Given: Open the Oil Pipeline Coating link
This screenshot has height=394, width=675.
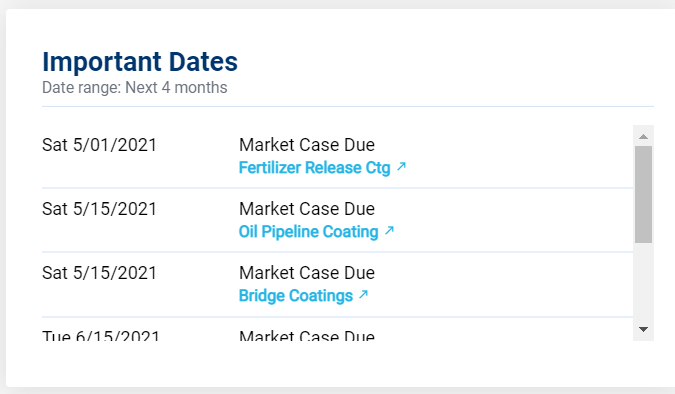Looking at the screenshot, I should point(309,232).
